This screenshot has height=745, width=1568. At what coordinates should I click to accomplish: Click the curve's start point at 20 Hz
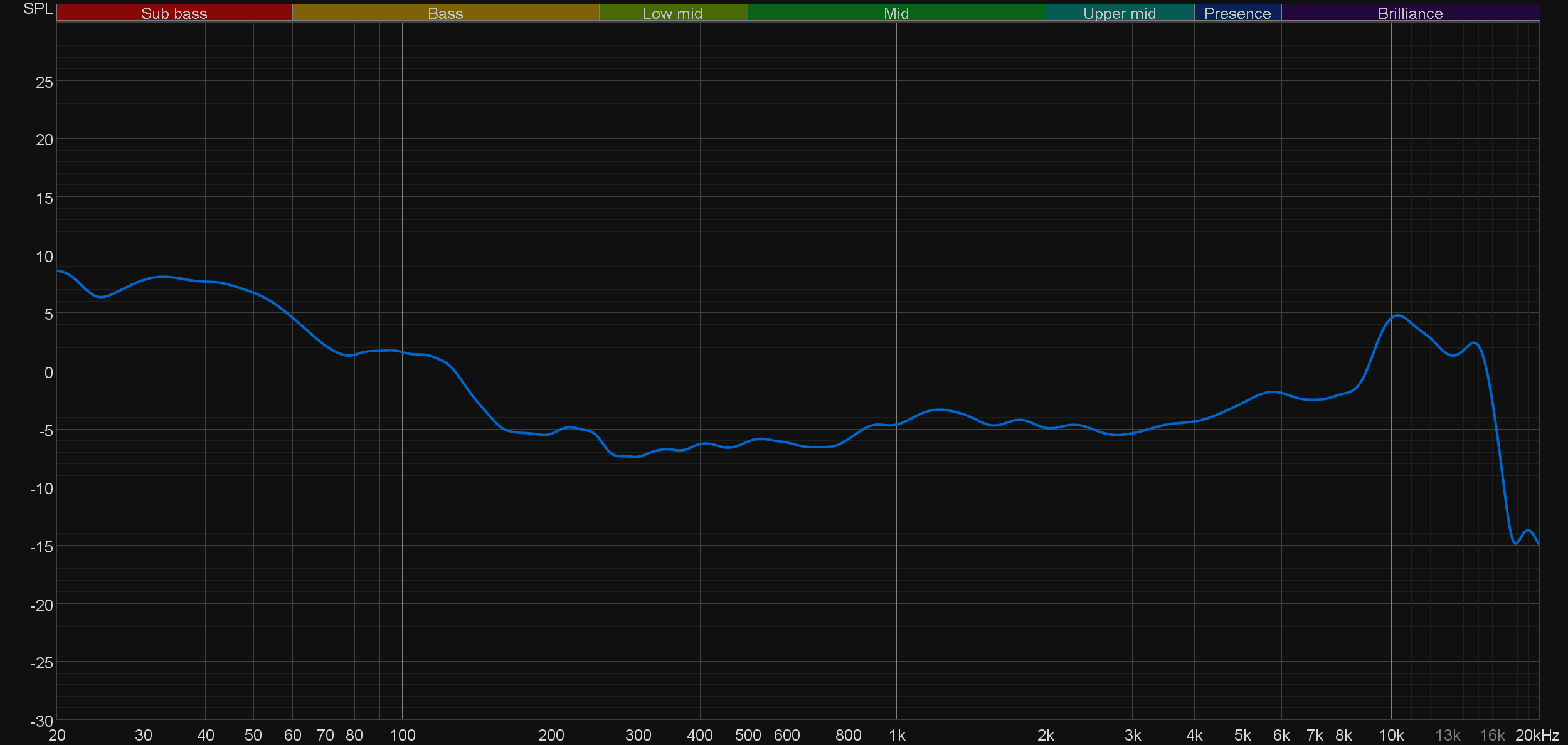click(x=58, y=270)
